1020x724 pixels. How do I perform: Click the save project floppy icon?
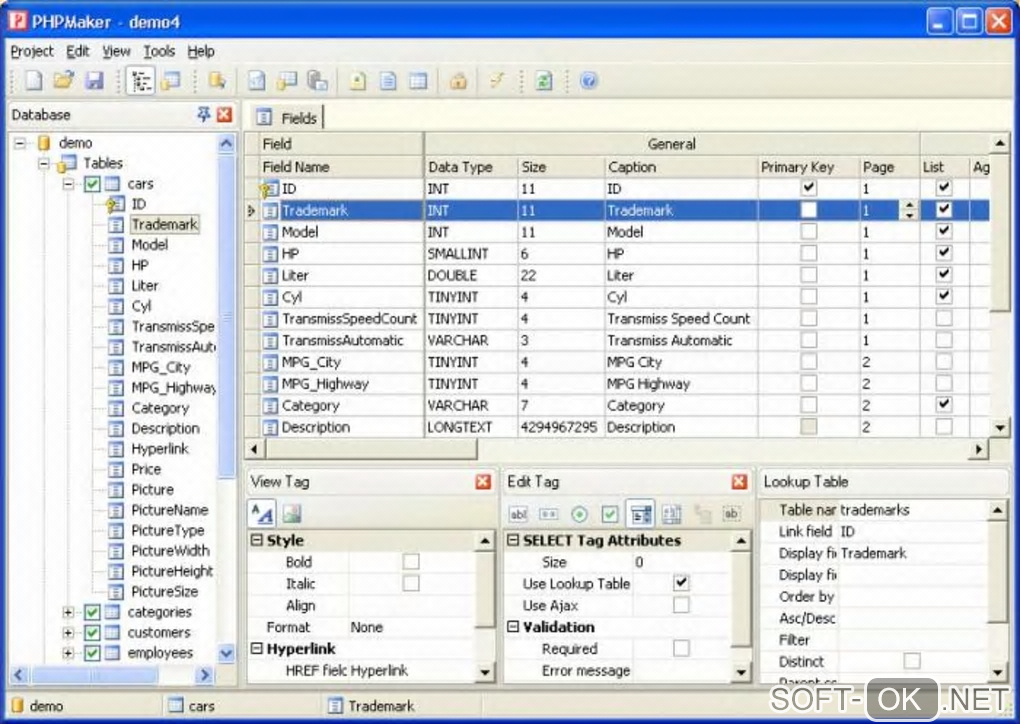click(x=94, y=81)
